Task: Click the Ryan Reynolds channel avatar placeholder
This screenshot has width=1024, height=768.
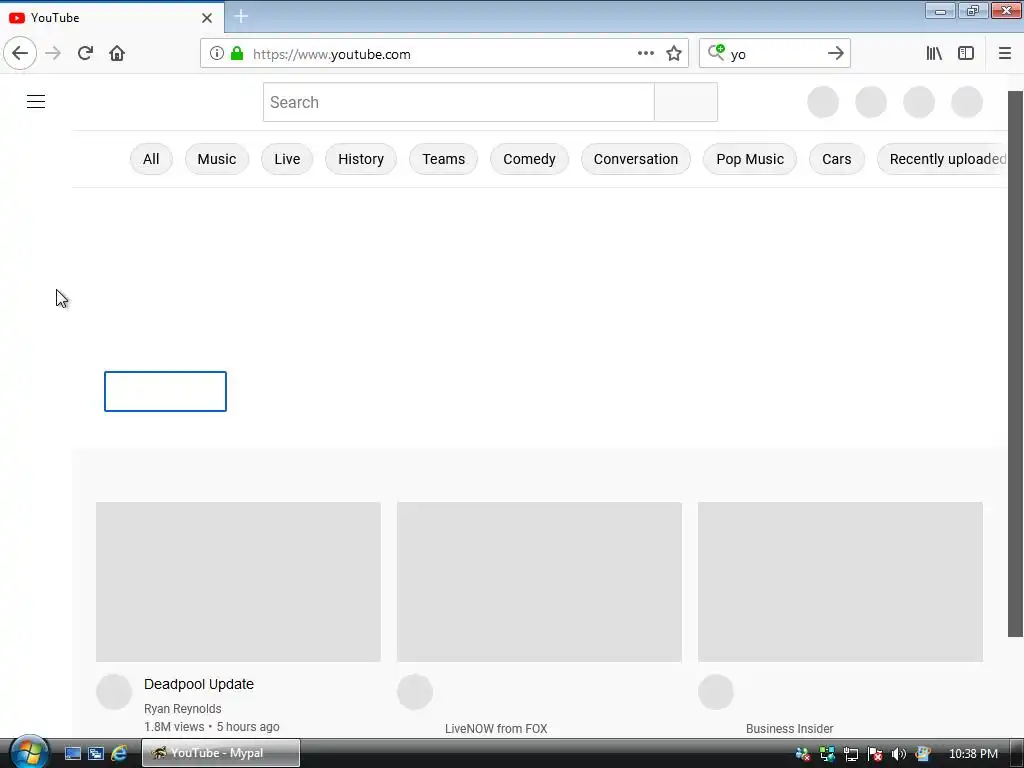Action: 114,692
